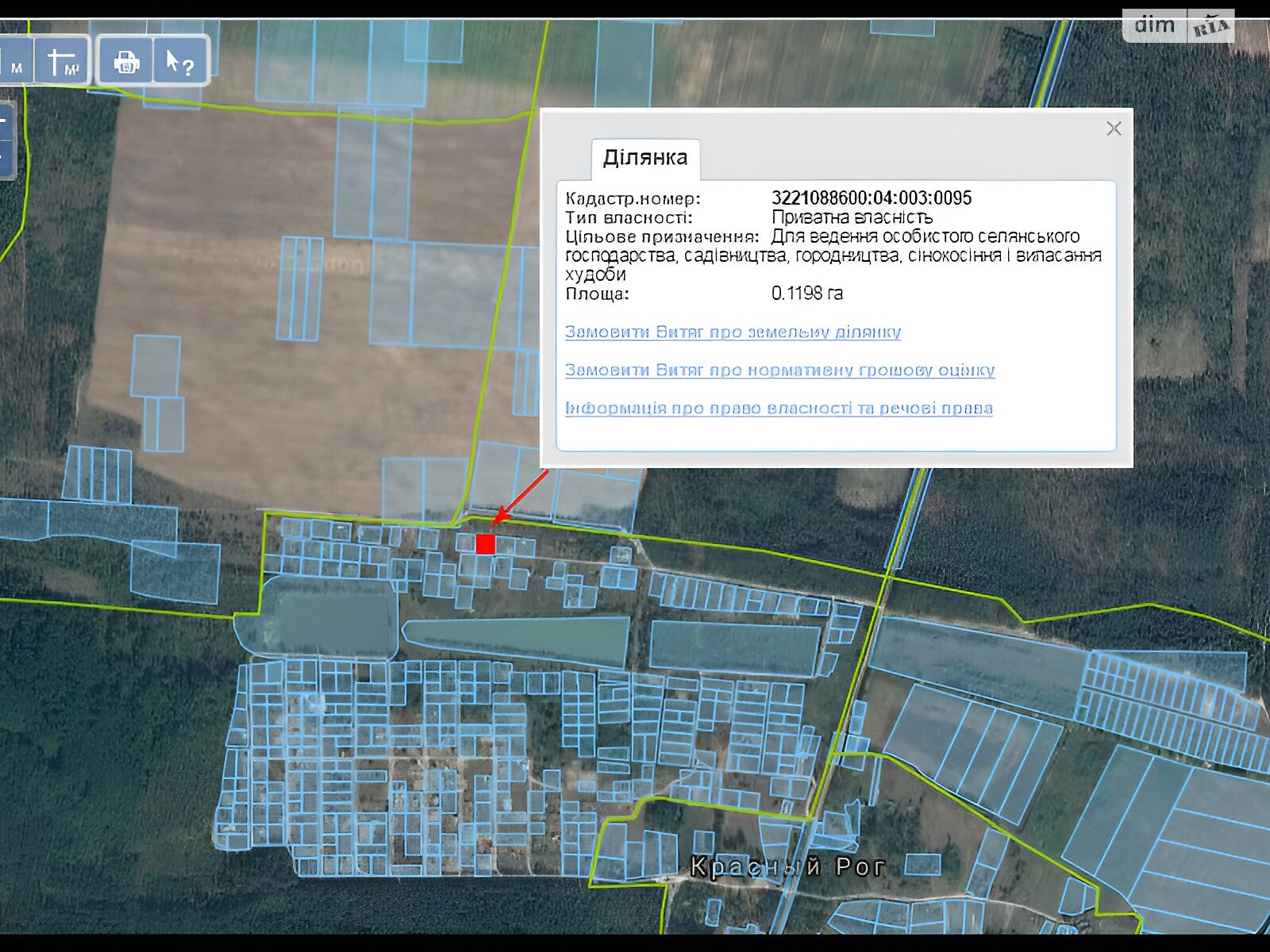1270x952 pixels.
Task: Click cadastral number 3221088600:04:003:0095
Action: pyautogui.click(x=871, y=198)
